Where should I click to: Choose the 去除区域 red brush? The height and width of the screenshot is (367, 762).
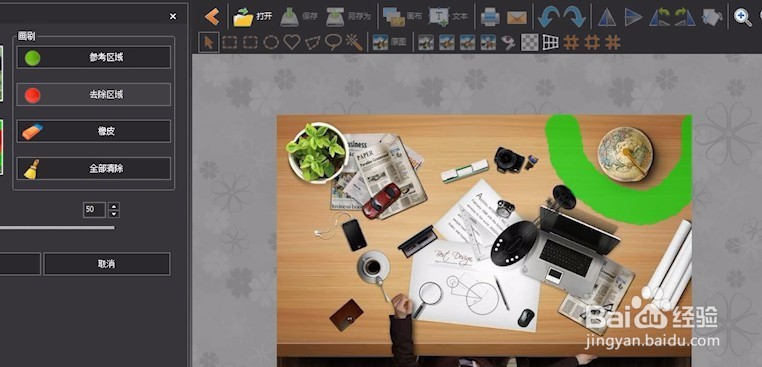94,94
